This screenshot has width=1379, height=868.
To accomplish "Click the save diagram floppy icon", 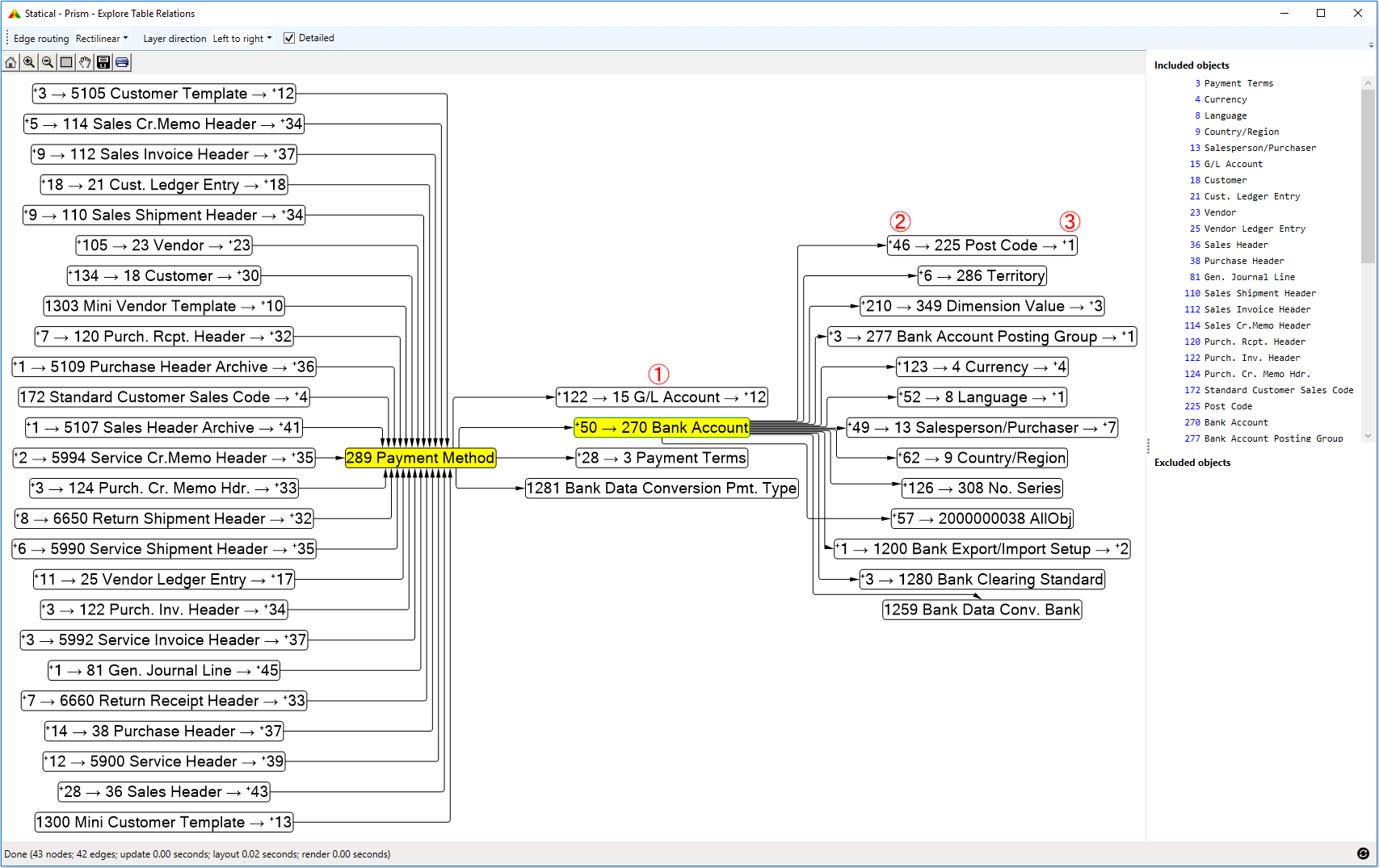I will pos(103,62).
